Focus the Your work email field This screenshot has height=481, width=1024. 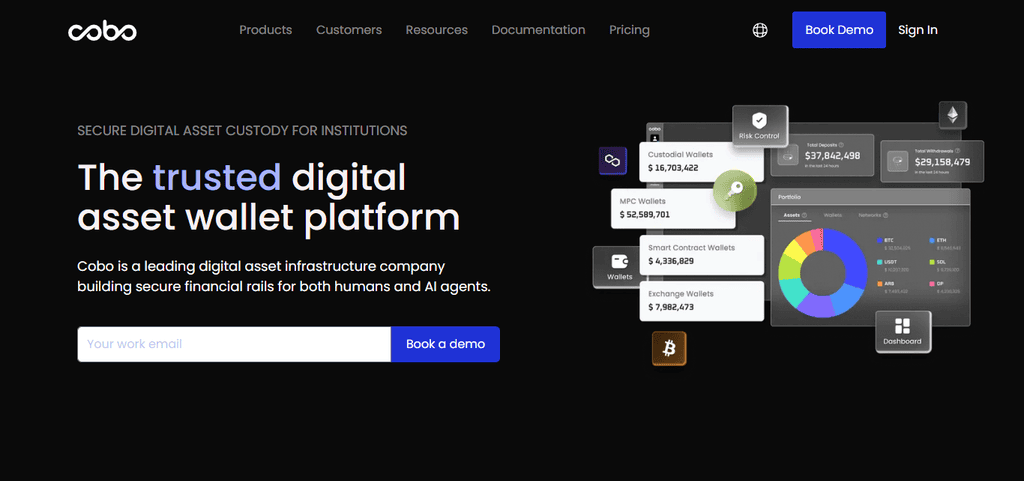tap(234, 344)
